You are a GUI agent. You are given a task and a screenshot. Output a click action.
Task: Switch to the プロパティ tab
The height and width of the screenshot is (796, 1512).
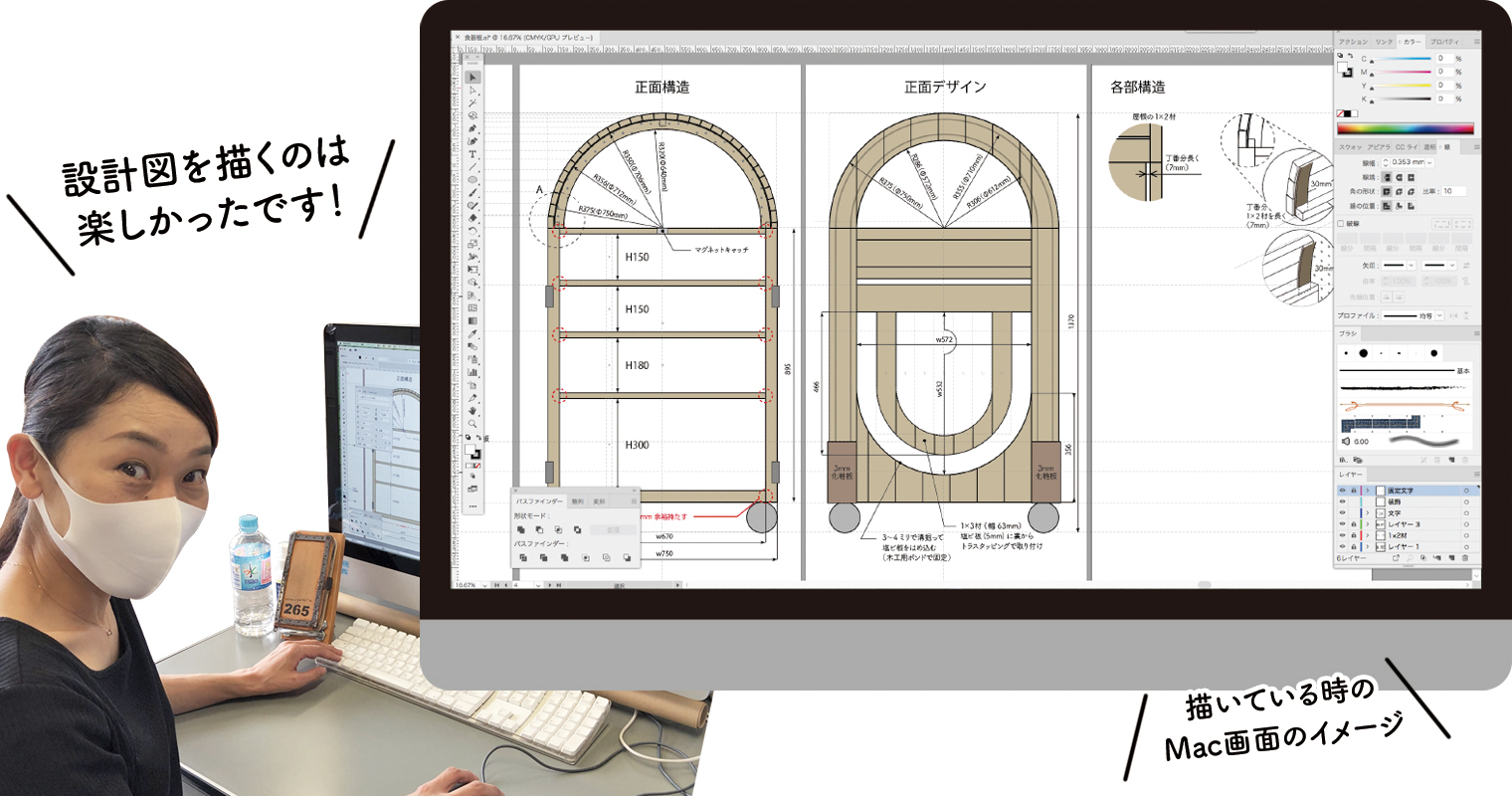pos(1444,42)
